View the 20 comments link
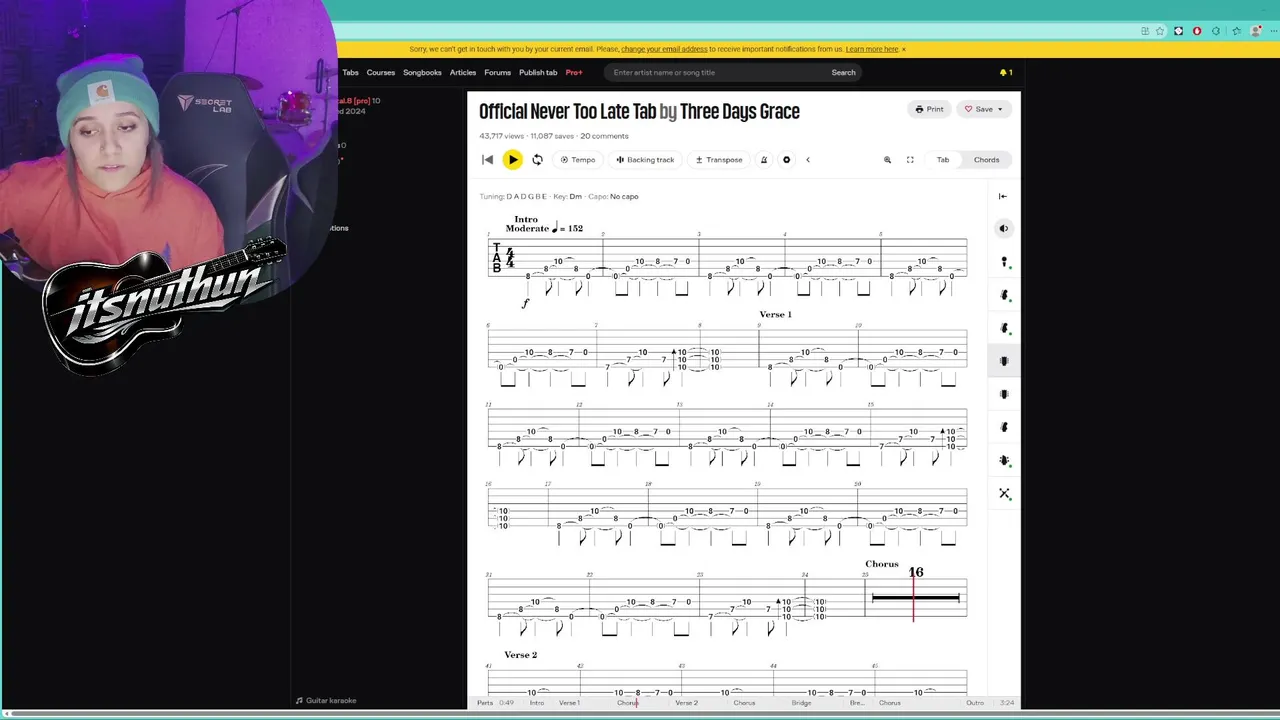 click(604, 136)
